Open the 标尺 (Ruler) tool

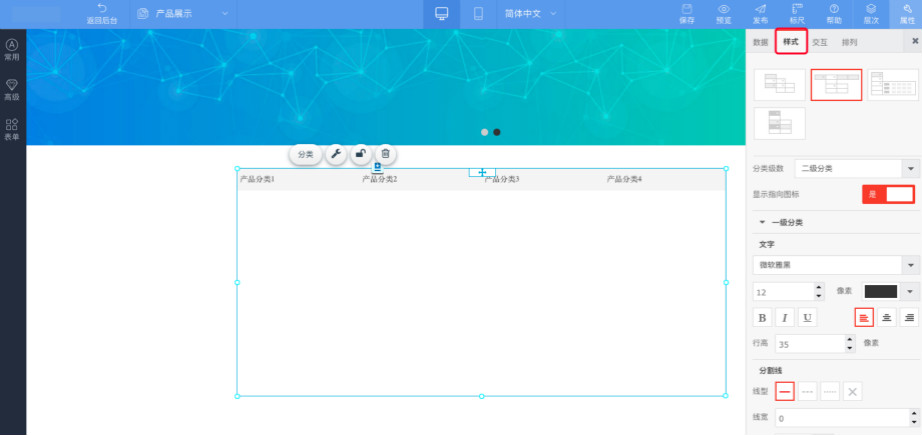click(797, 13)
